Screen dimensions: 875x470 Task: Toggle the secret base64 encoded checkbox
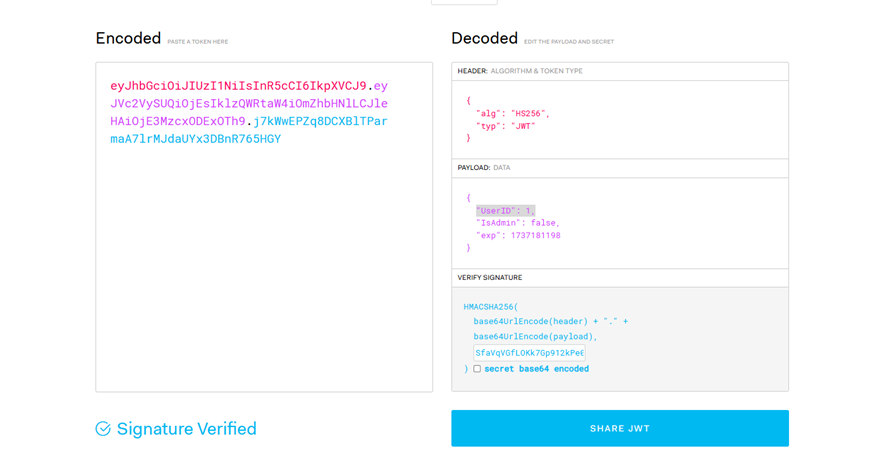pos(477,369)
